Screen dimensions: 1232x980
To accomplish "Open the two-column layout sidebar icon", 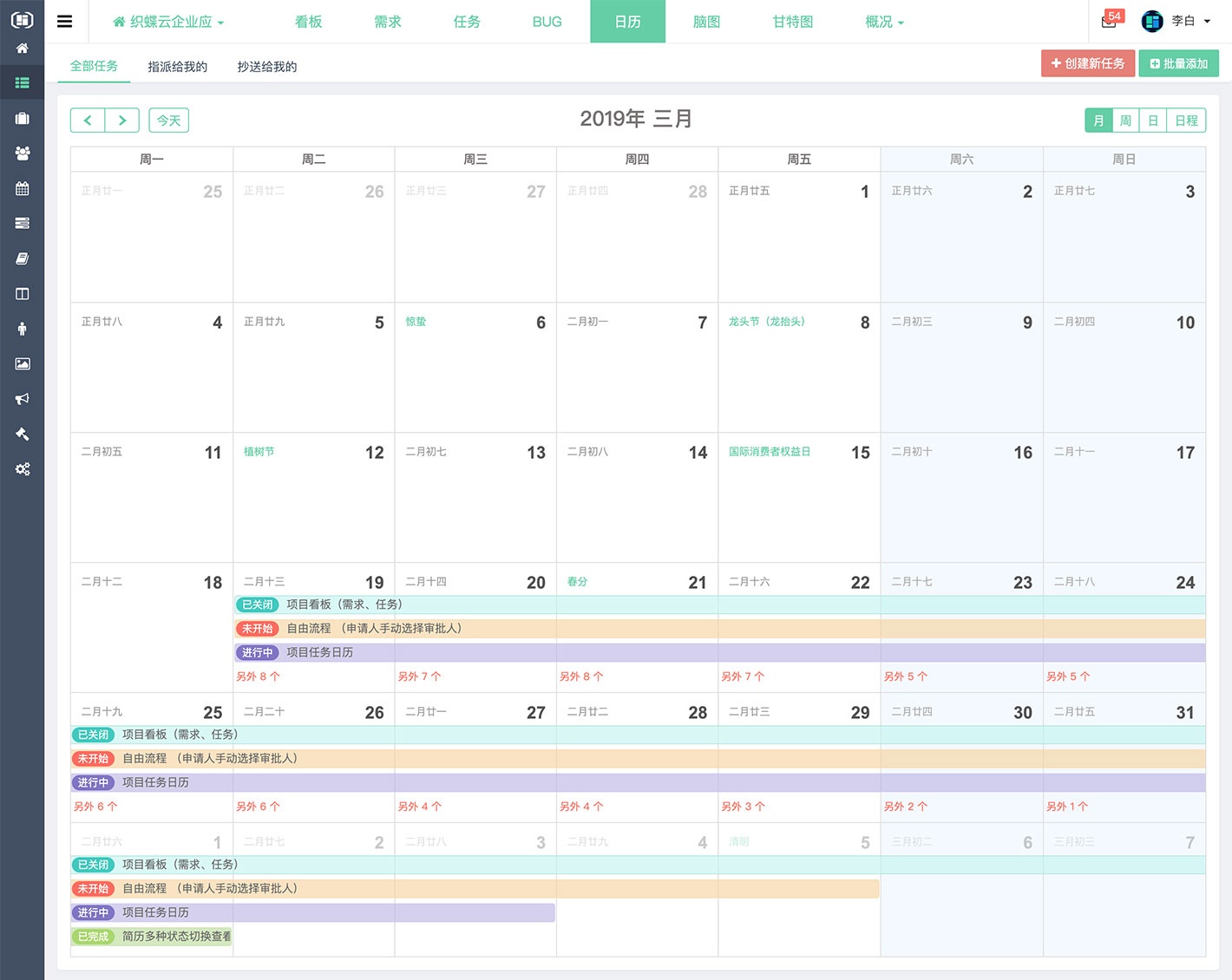I will [x=22, y=294].
